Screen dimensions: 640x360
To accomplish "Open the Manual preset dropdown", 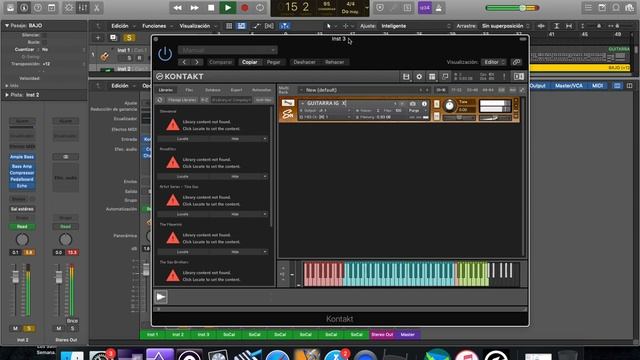I will 228,50.
